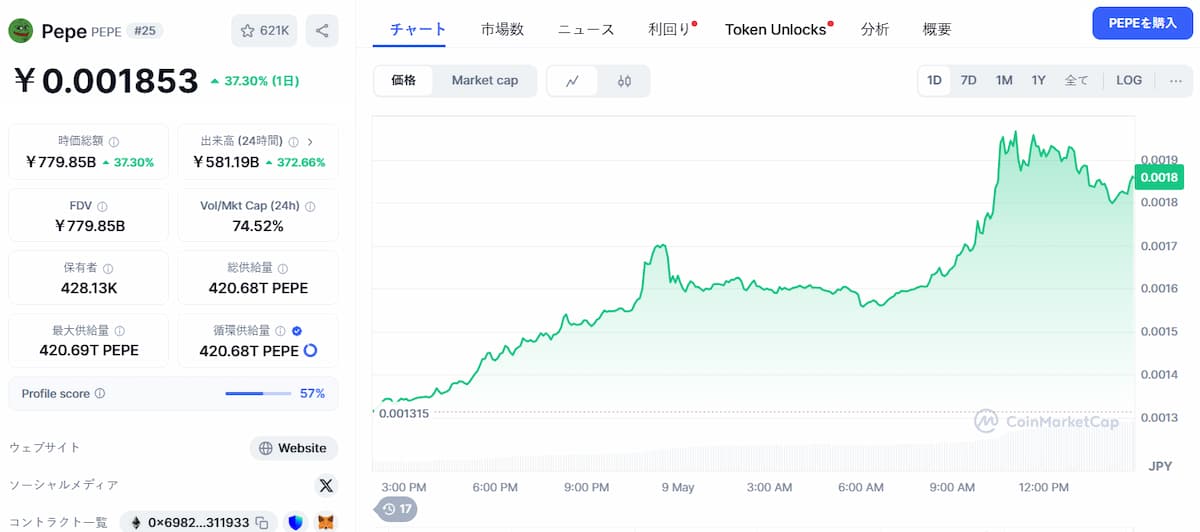
Task: Open the Website link button
Action: coord(293,448)
